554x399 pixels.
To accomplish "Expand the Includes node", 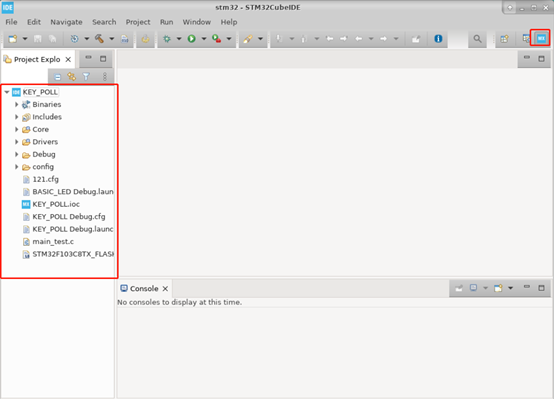I will coord(16,117).
